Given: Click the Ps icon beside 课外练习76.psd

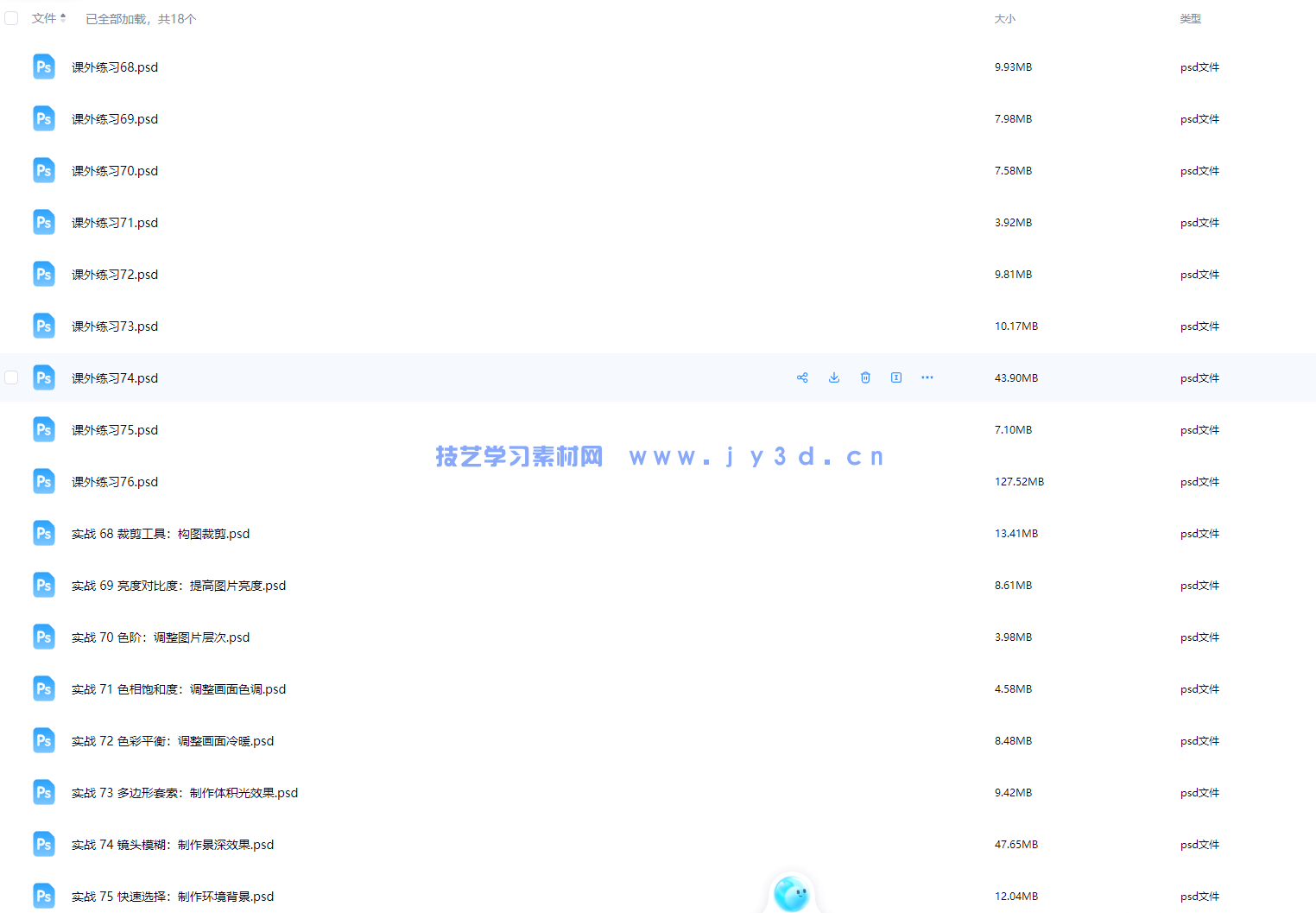Looking at the screenshot, I should tap(44, 481).
